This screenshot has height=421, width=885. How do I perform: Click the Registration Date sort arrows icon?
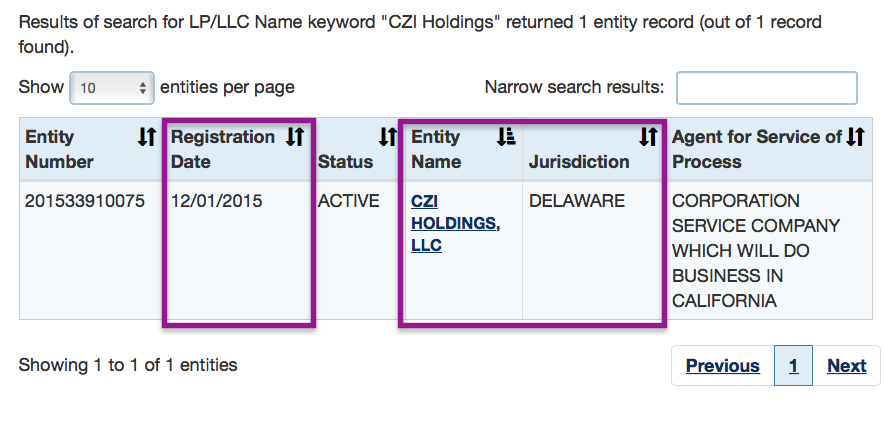(x=294, y=138)
